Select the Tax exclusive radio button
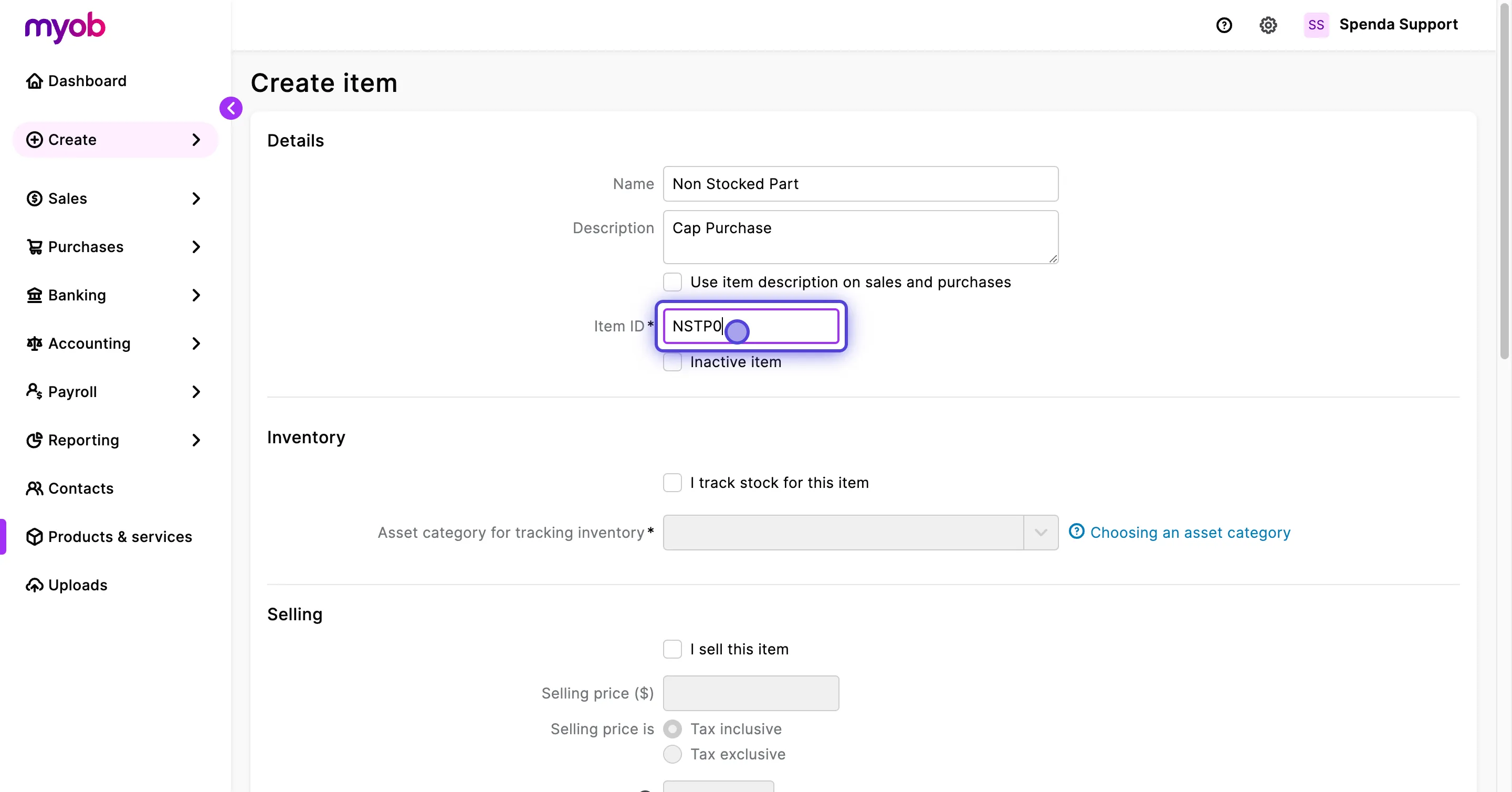 (673, 754)
